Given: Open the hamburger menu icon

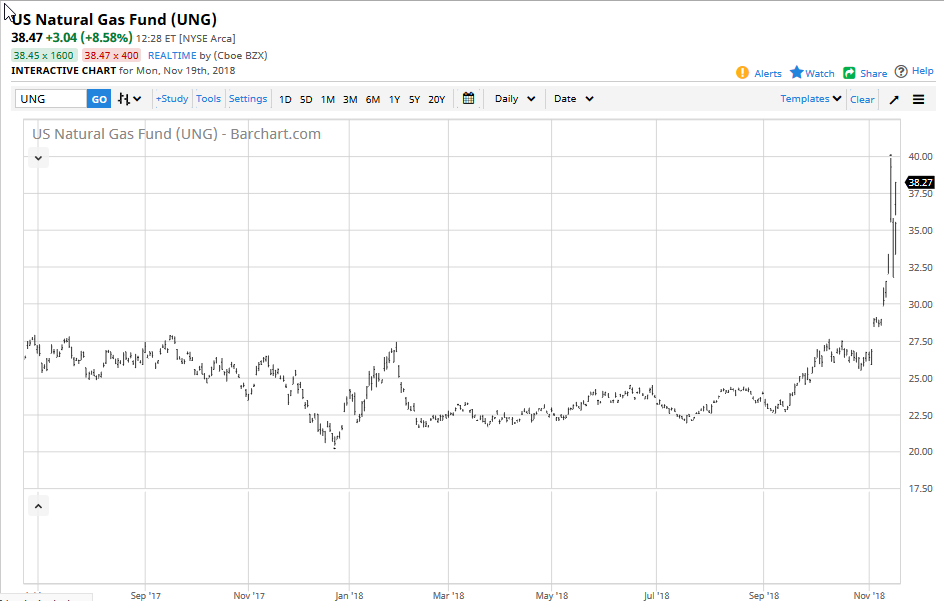Looking at the screenshot, I should coord(918,99).
